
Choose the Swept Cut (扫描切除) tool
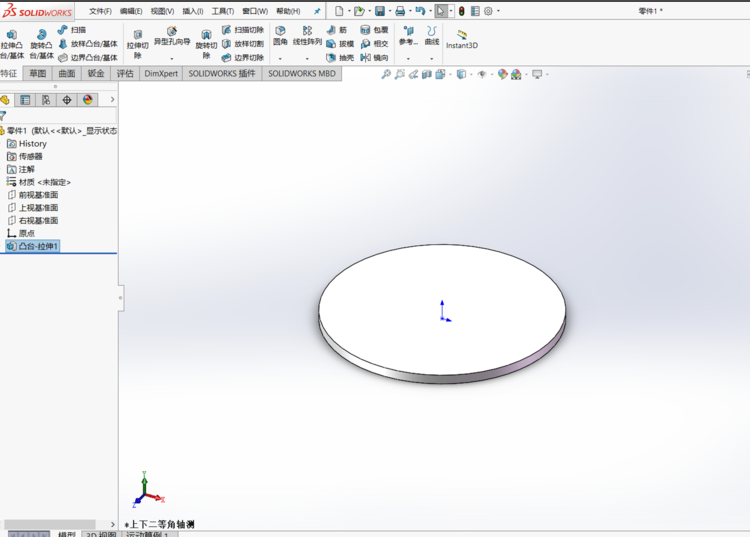[243, 30]
